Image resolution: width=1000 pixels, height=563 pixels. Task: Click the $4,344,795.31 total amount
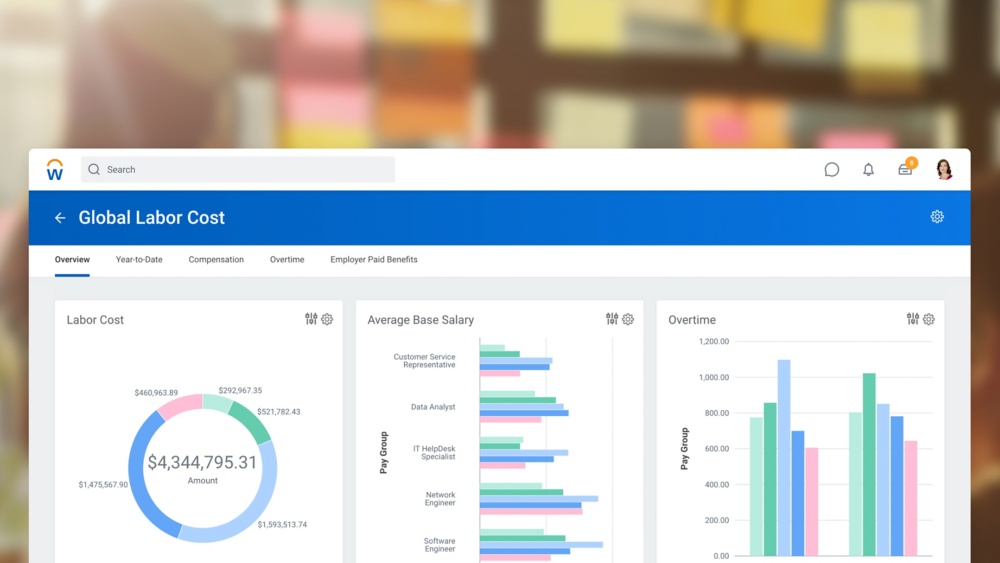click(x=202, y=463)
